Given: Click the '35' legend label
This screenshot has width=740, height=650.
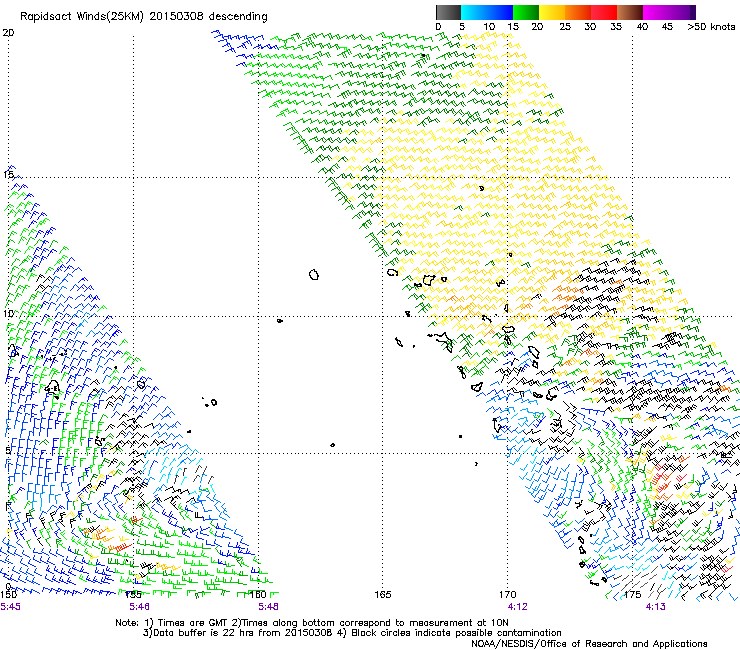Looking at the screenshot, I should pyautogui.click(x=616, y=27).
